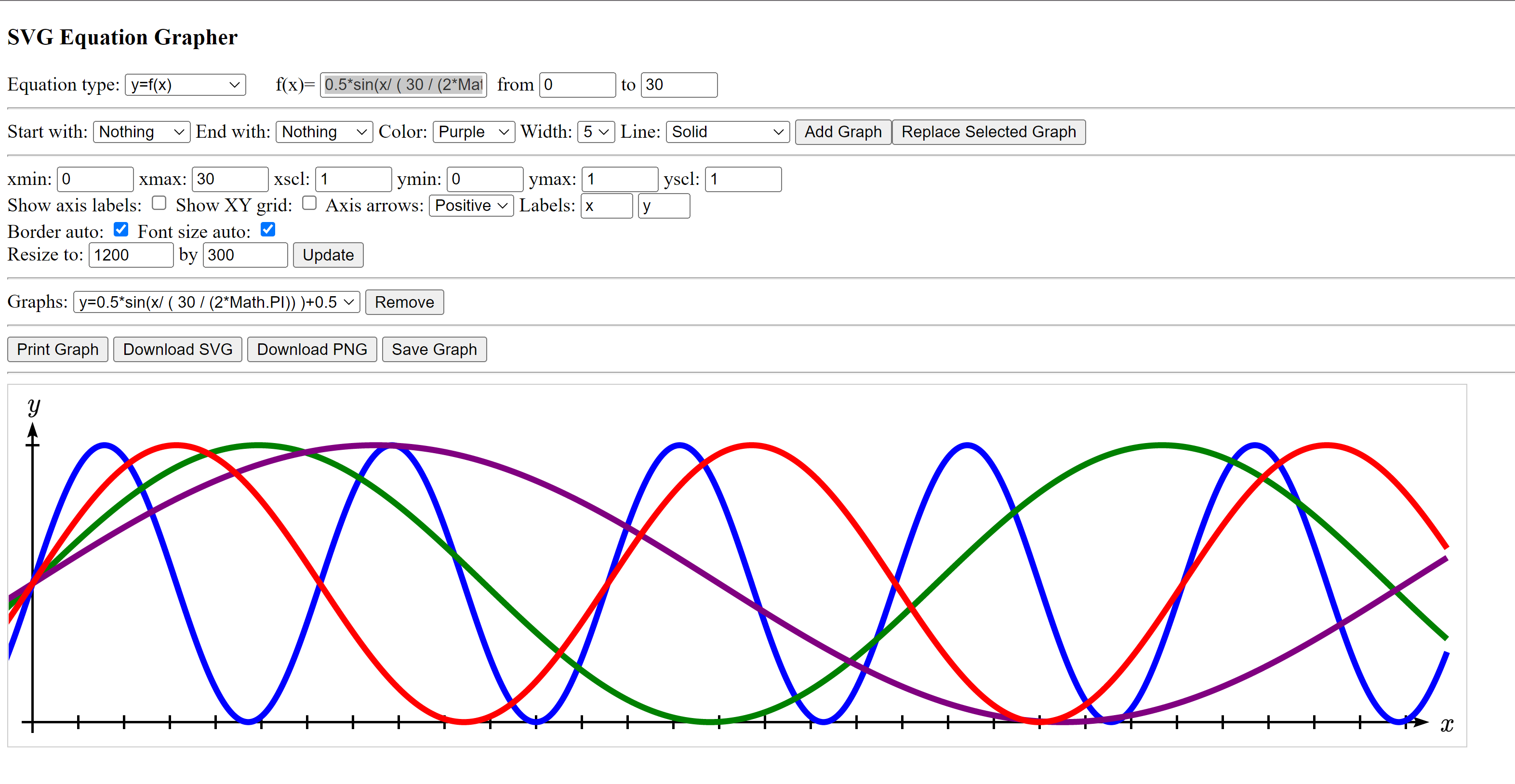Click the Update button
This screenshot has height=784, width=1515.
(x=328, y=255)
